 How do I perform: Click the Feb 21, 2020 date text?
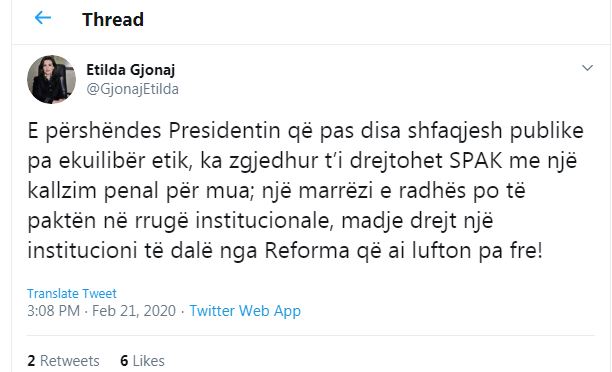[134, 311]
